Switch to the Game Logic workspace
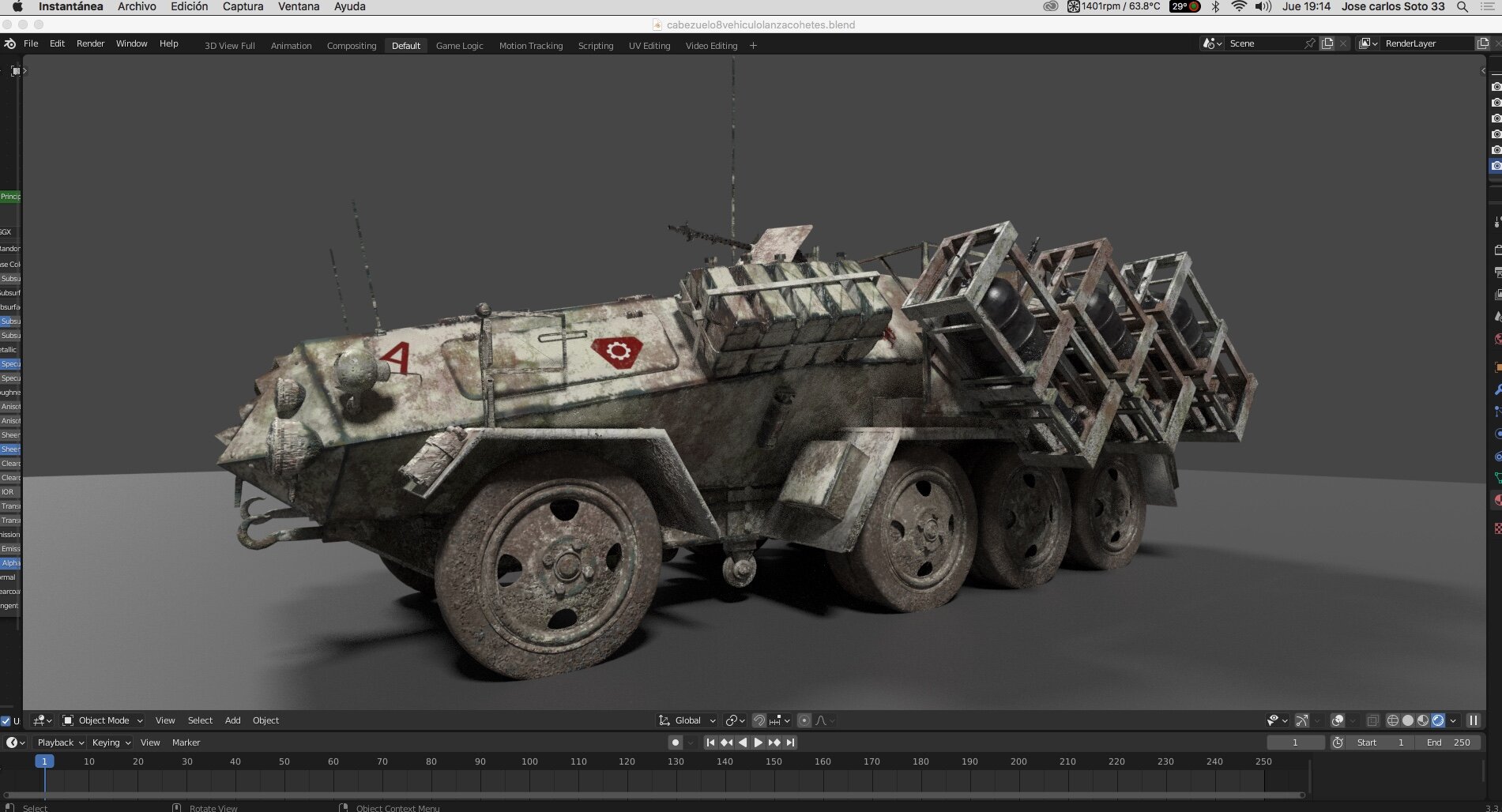Screen dimensions: 1502x812 pos(459,46)
